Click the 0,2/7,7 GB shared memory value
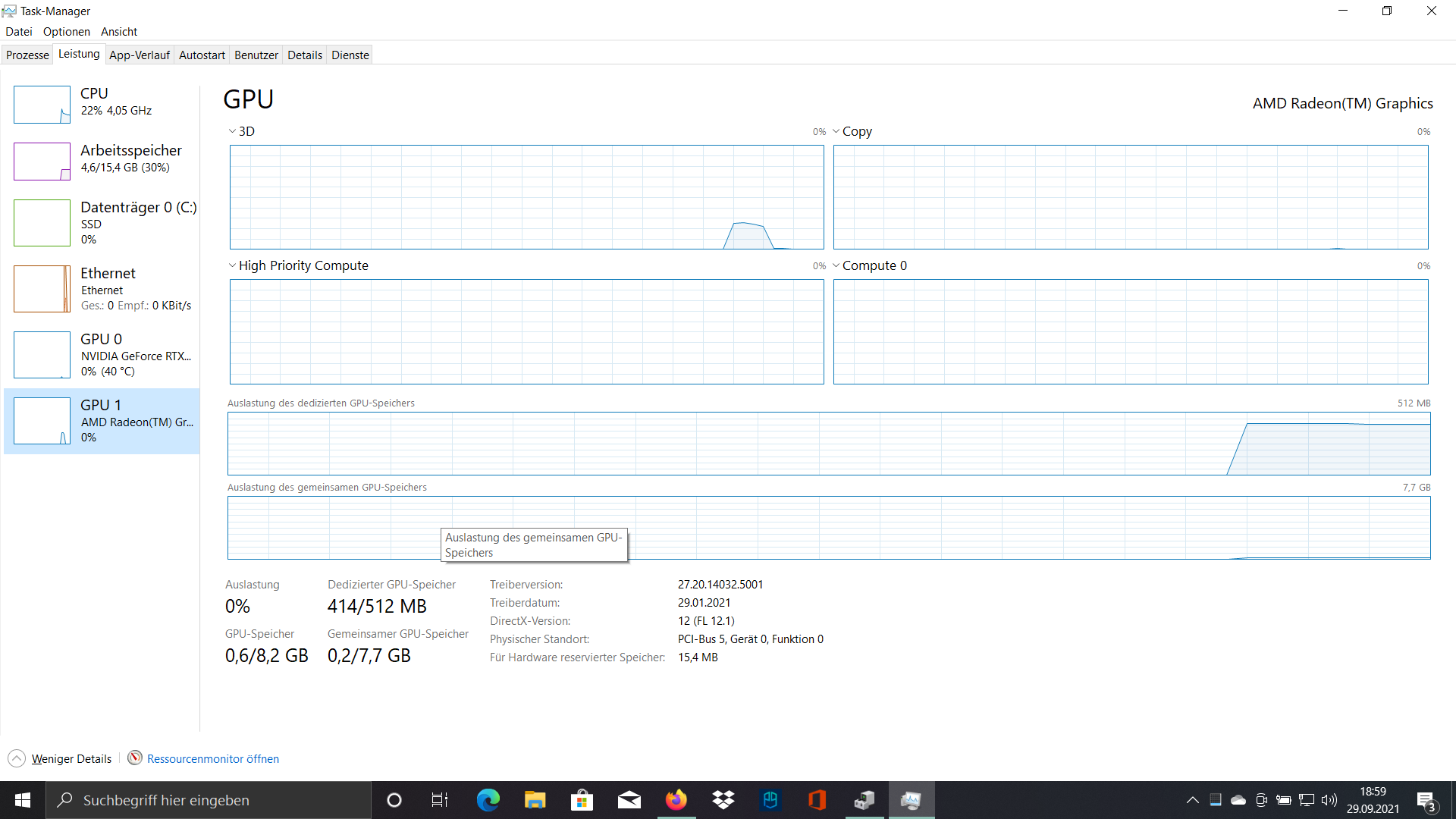 (x=369, y=656)
